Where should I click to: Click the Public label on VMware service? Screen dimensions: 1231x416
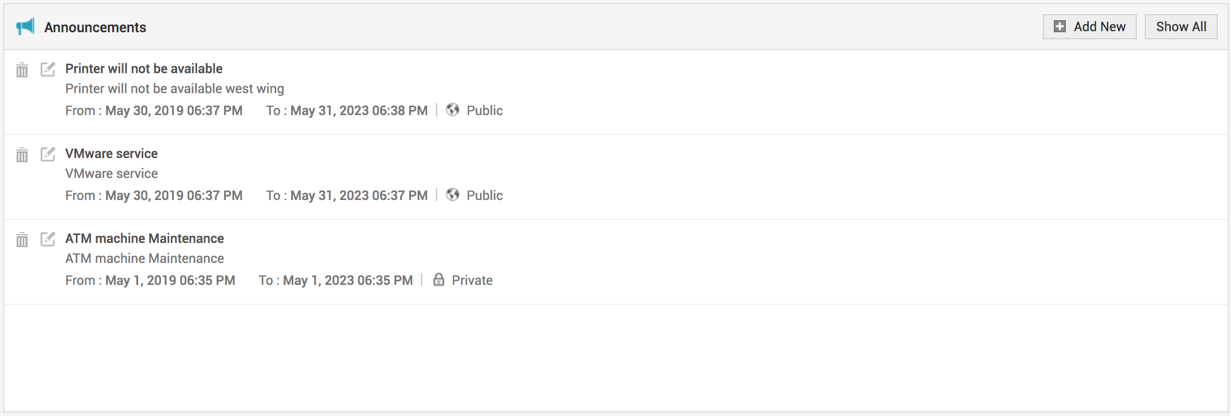pyautogui.click(x=485, y=195)
